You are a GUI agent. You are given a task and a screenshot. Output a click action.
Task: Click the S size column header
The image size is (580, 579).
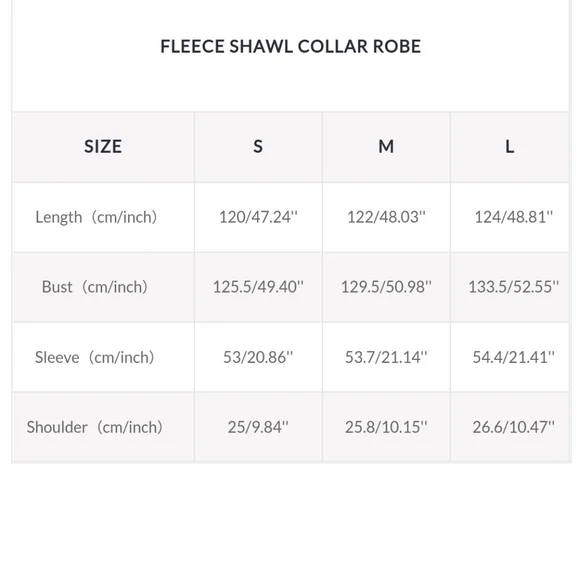(258, 147)
